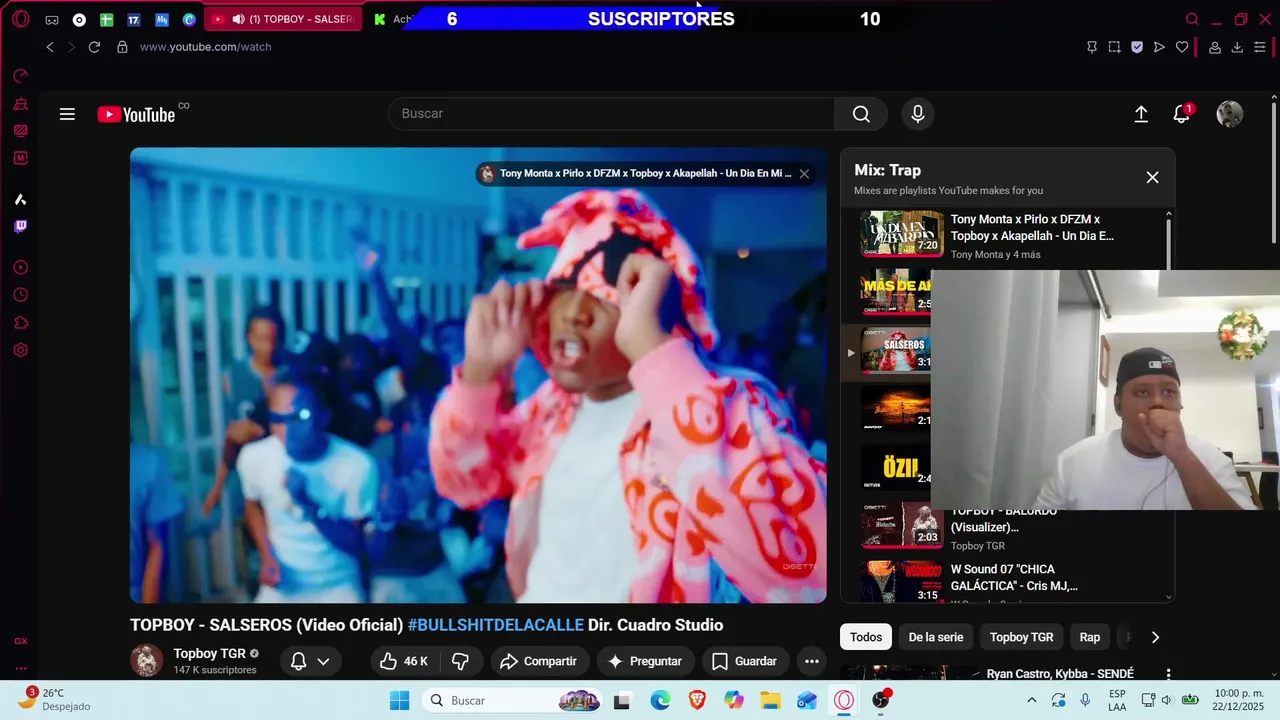Image resolution: width=1280 pixels, height=720 pixels.
Task: Dismiss the Tony Monta up-next overlay
Action: (804, 173)
